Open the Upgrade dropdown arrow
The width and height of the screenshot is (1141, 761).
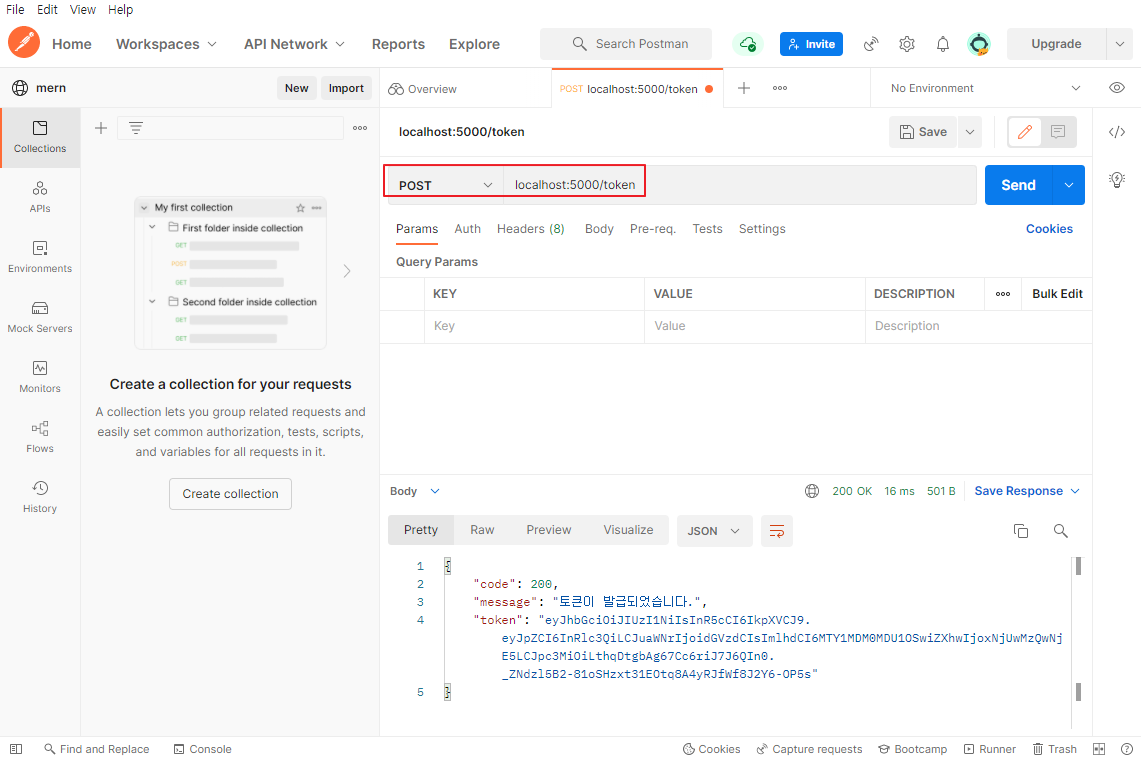click(x=1120, y=44)
